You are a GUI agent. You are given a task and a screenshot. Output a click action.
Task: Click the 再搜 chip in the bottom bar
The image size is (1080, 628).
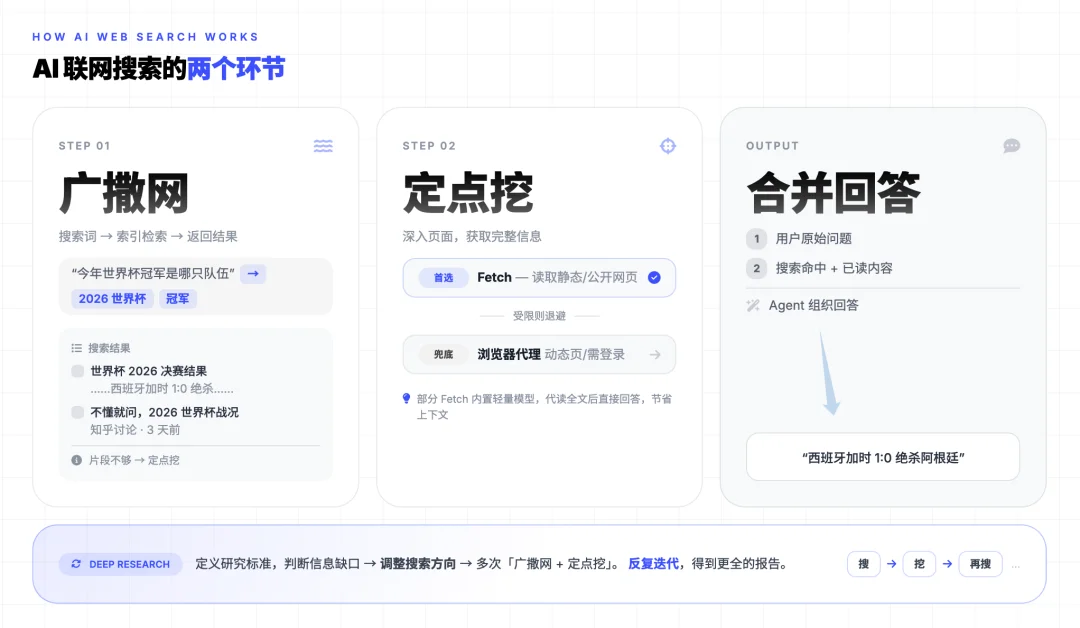pos(980,564)
